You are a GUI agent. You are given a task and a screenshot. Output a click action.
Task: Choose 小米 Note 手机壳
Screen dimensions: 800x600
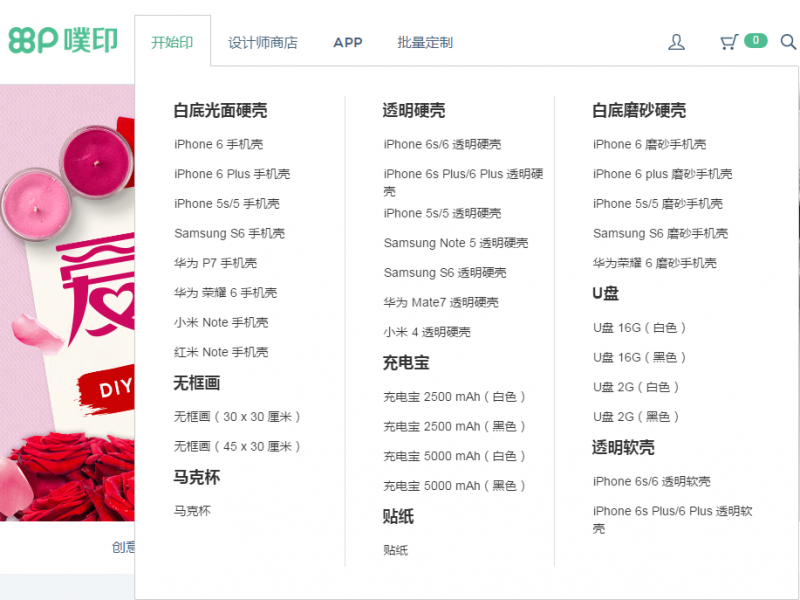click(221, 322)
